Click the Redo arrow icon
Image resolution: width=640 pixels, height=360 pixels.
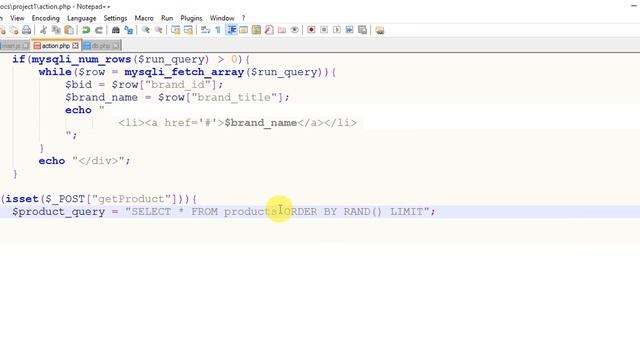click(99, 30)
